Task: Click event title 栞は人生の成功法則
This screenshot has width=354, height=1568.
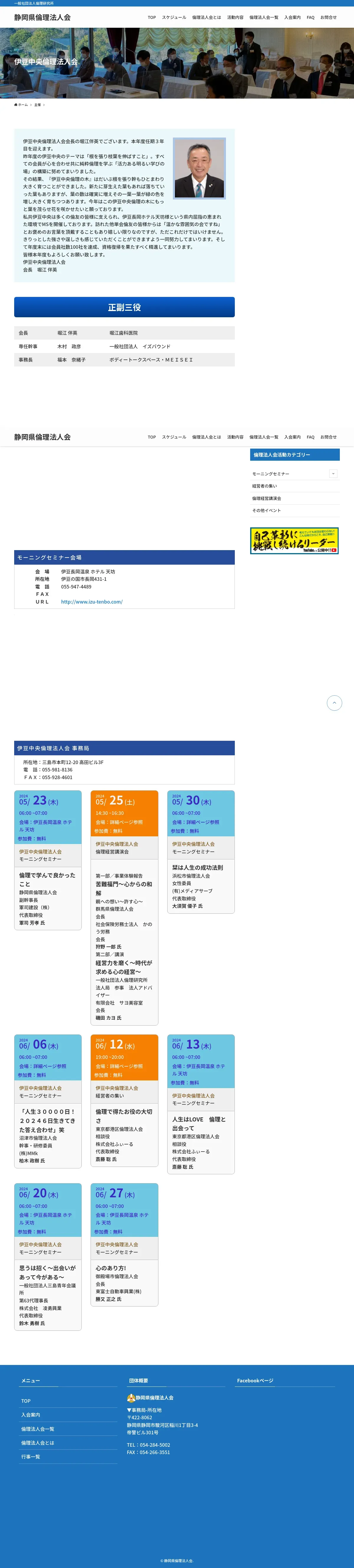Action: tap(198, 868)
